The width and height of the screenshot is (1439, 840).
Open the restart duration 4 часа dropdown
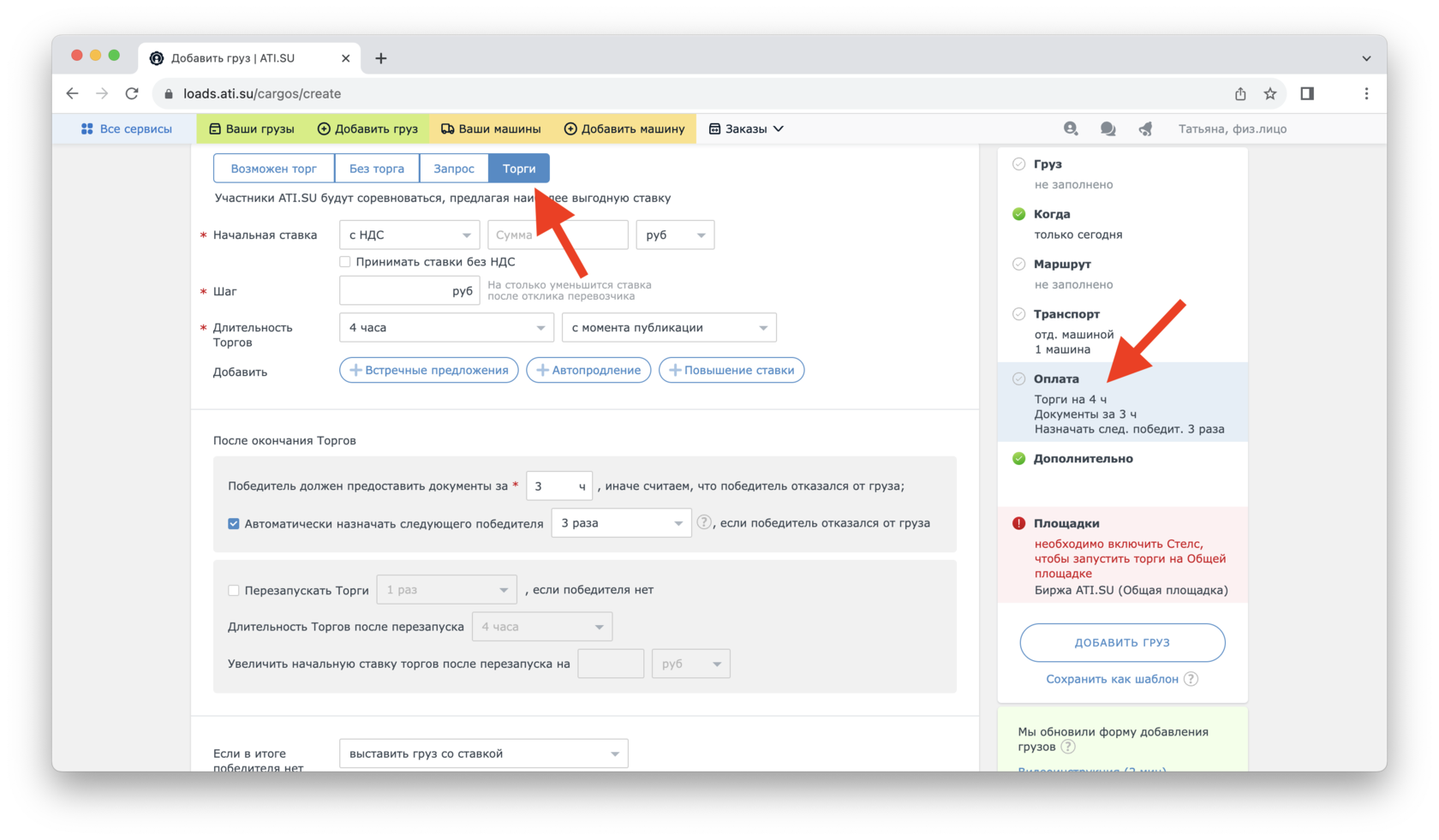click(x=542, y=627)
